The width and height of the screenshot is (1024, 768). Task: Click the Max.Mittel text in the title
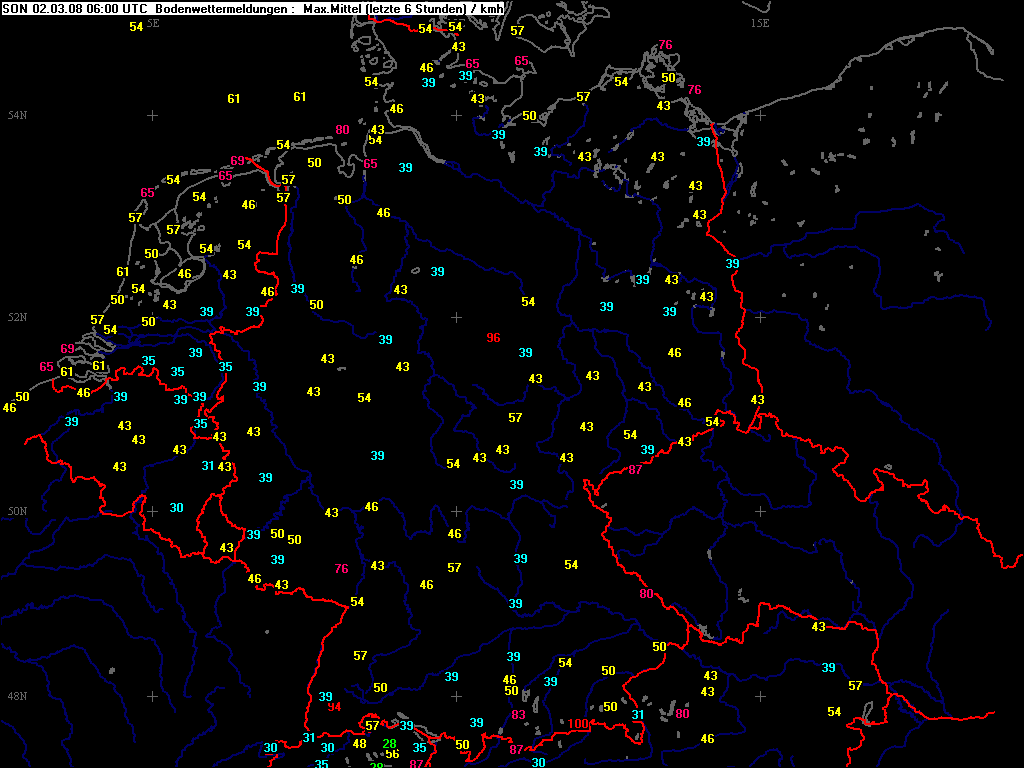coord(335,8)
